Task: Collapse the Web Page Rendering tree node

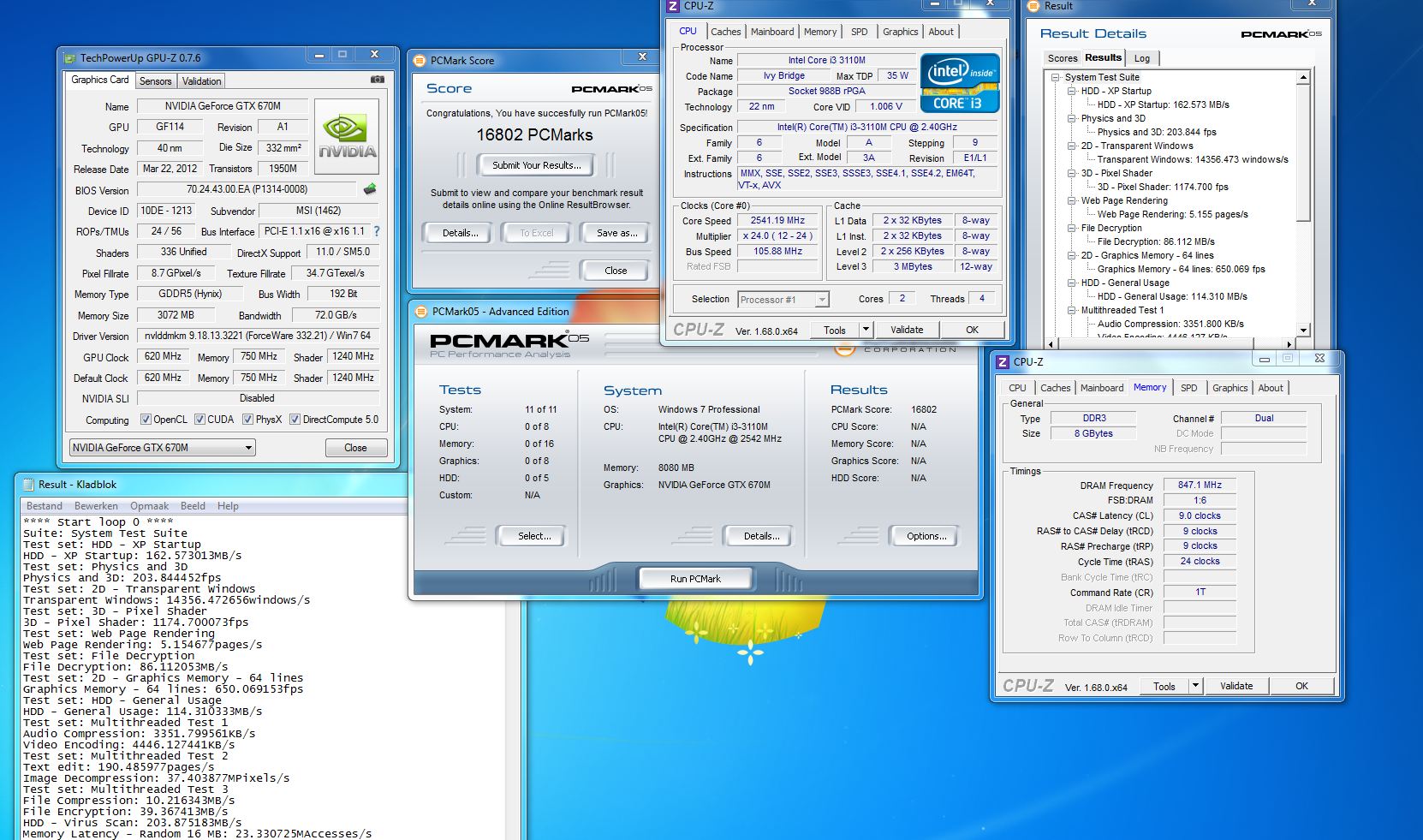Action: coord(1071,200)
